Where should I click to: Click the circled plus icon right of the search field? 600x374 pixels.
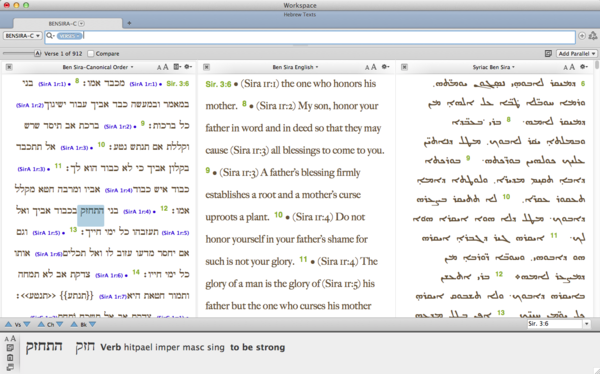point(582,36)
